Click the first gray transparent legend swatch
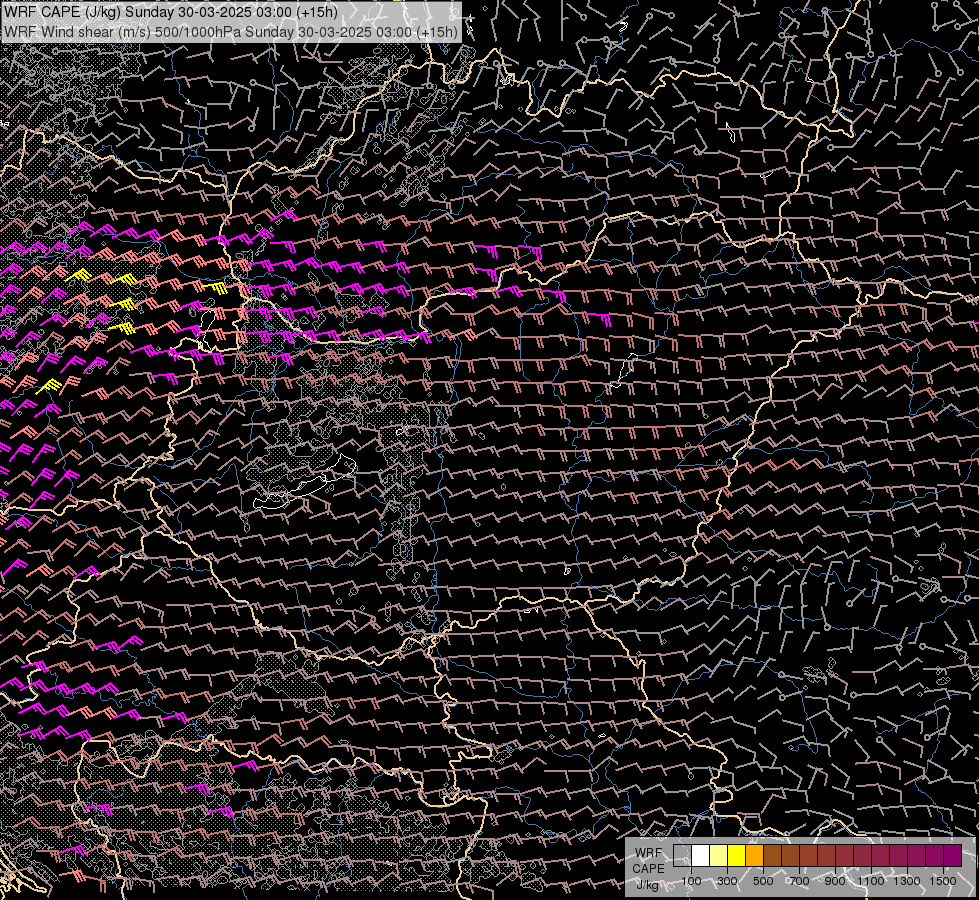The height and width of the screenshot is (900, 979). [x=682, y=856]
